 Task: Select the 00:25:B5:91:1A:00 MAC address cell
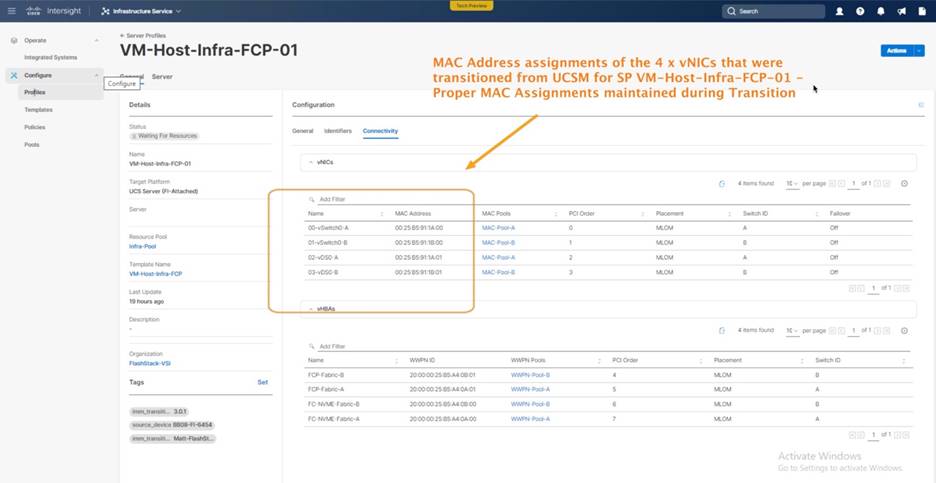[419, 228]
